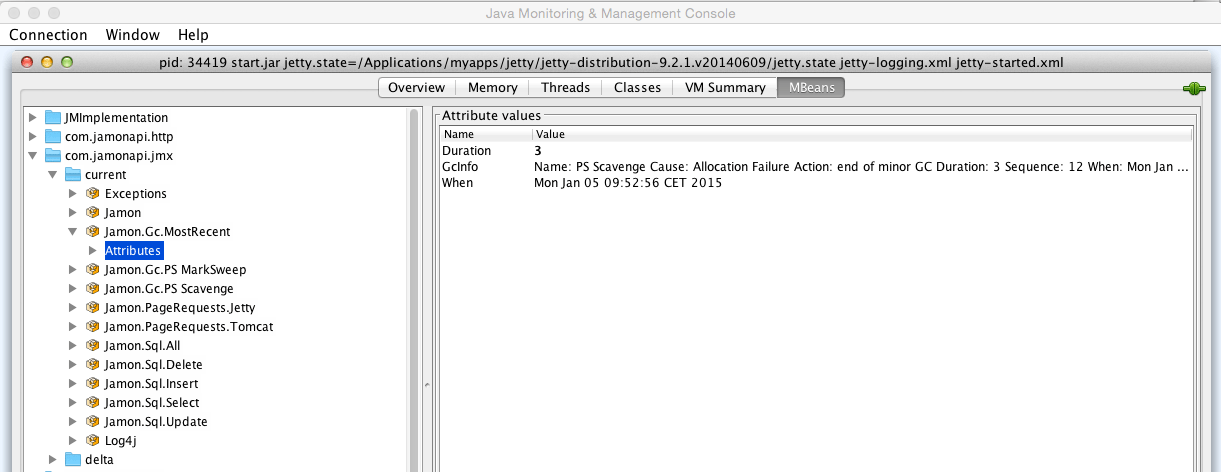Image resolution: width=1221 pixels, height=472 pixels.
Task: Select the Jamon.Sql.Update tree item
Action: tap(156, 422)
